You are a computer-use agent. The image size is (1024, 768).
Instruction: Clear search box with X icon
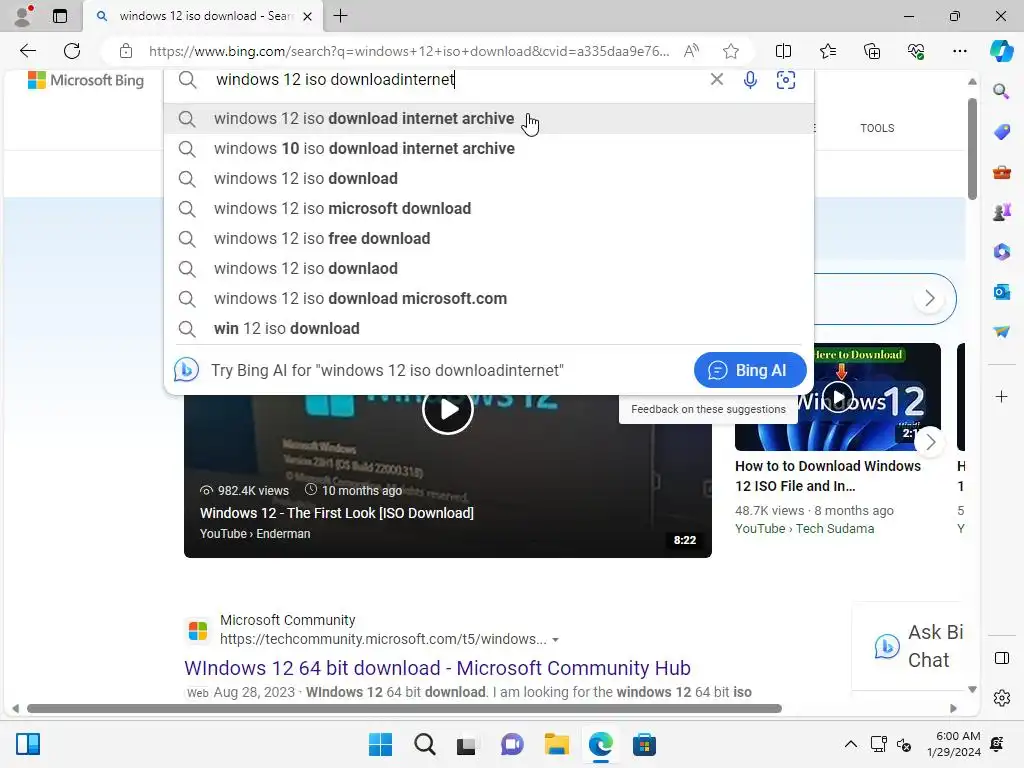point(716,79)
